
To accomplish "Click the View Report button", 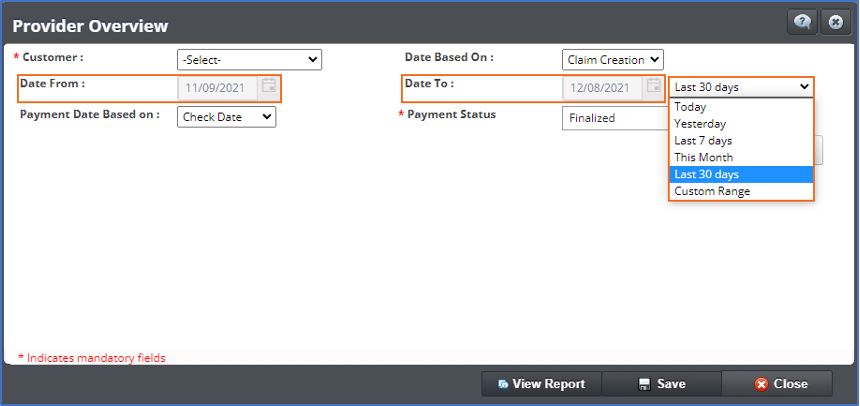I will click(541, 384).
